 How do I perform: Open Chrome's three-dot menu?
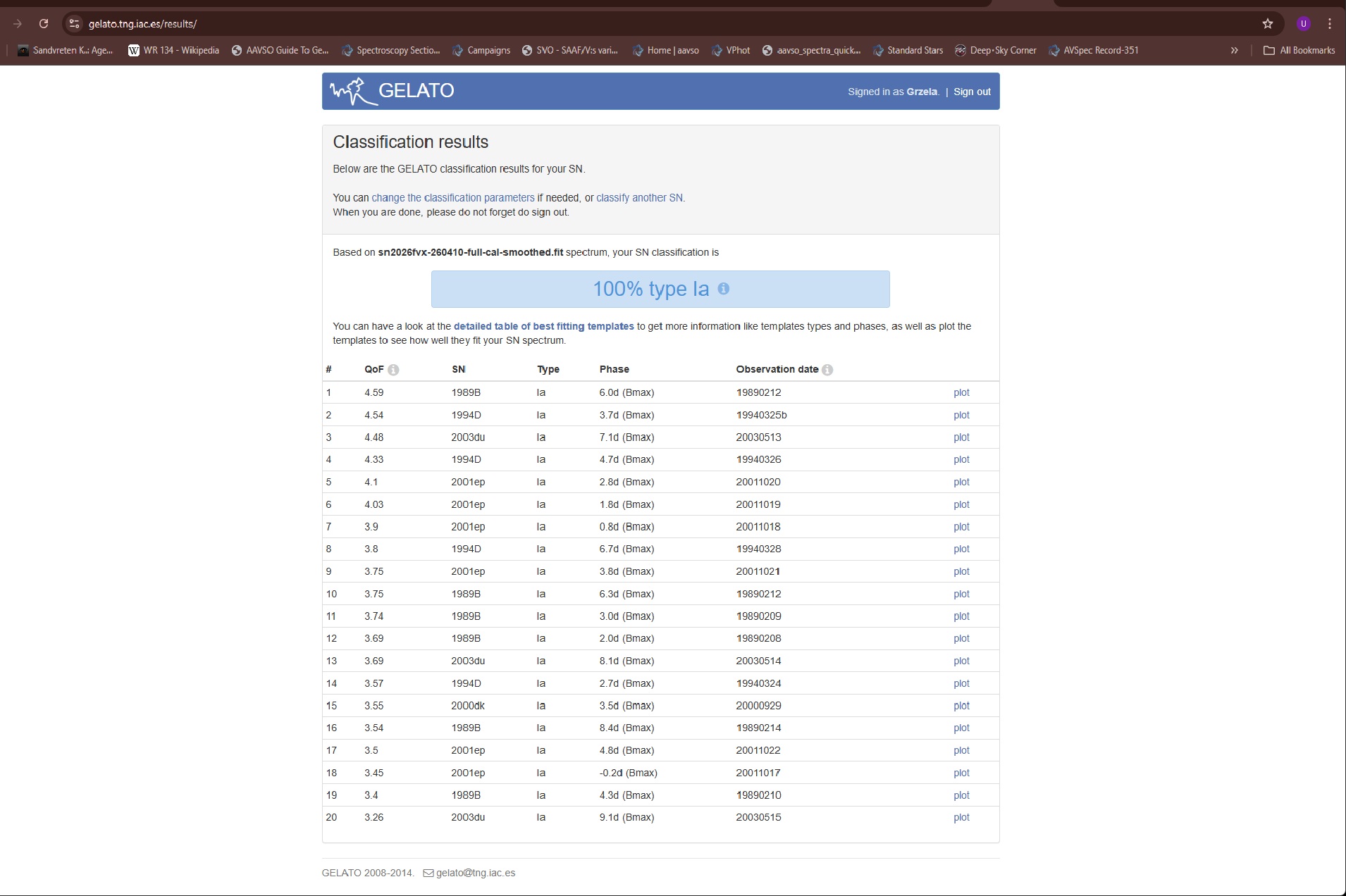tap(1330, 24)
